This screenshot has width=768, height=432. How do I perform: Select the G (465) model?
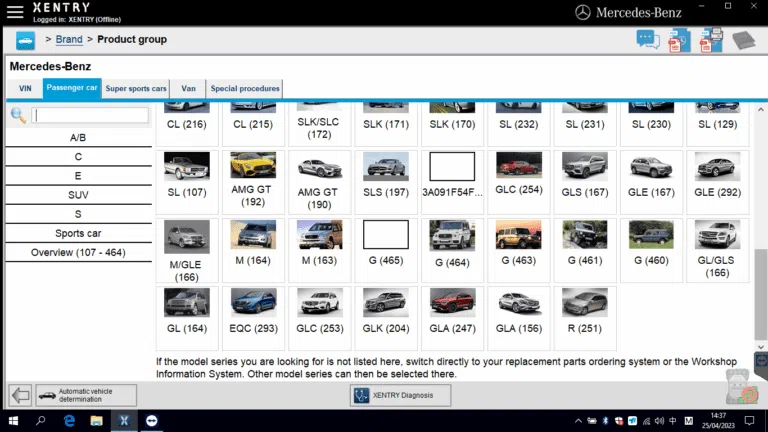pyautogui.click(x=386, y=250)
